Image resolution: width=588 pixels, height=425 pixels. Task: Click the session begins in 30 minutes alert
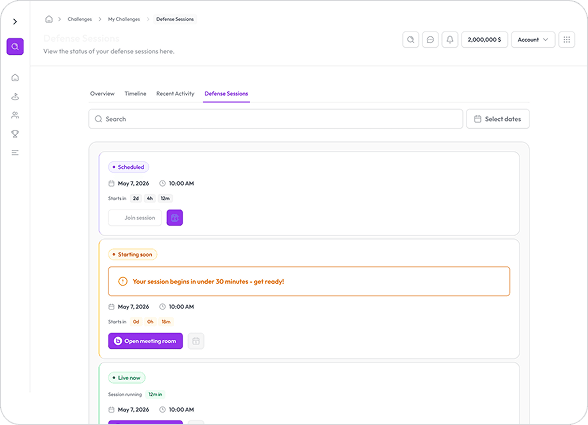309,281
